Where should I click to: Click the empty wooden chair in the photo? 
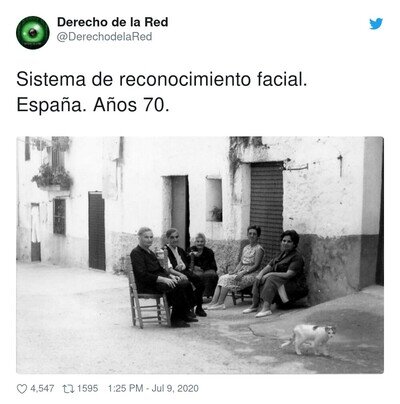[147, 300]
